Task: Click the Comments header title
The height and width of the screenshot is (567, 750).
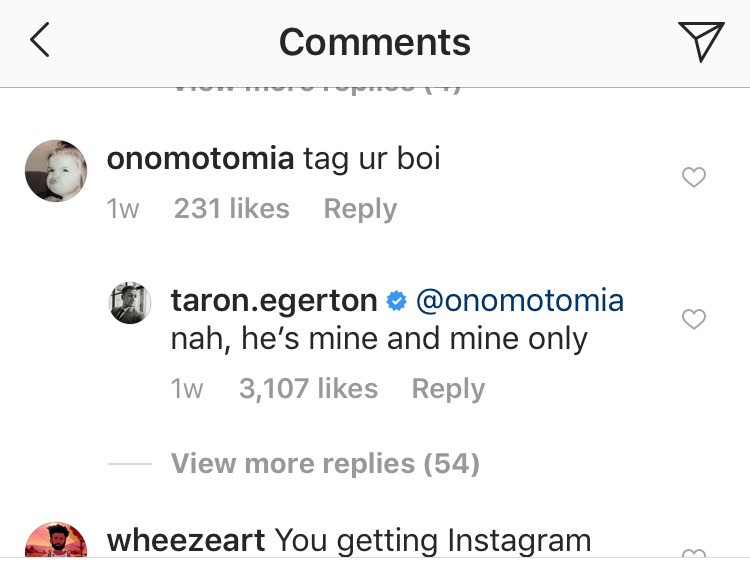Action: [x=374, y=42]
